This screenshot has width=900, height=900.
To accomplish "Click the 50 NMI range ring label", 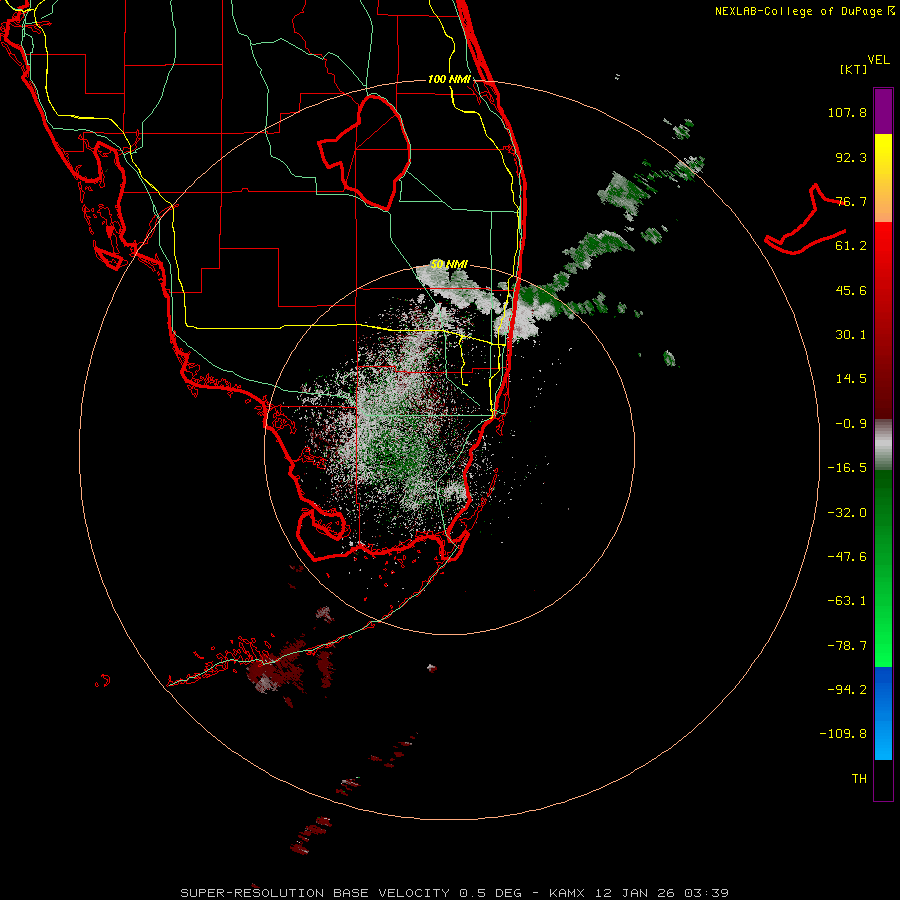I will pyautogui.click(x=449, y=265).
